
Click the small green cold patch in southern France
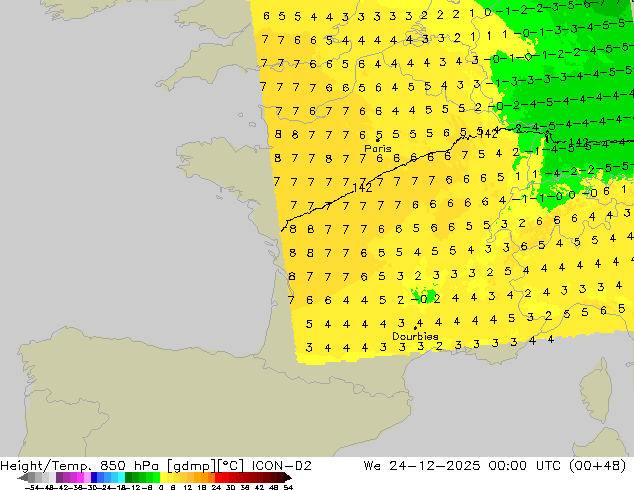(424, 296)
